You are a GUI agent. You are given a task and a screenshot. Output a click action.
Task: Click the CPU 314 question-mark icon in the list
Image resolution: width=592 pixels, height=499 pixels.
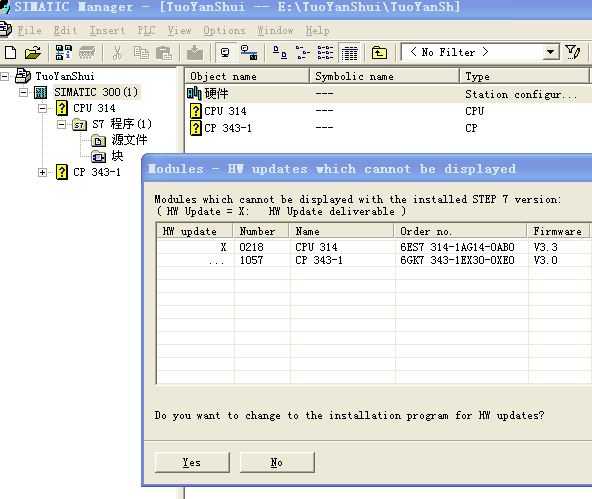click(196, 111)
